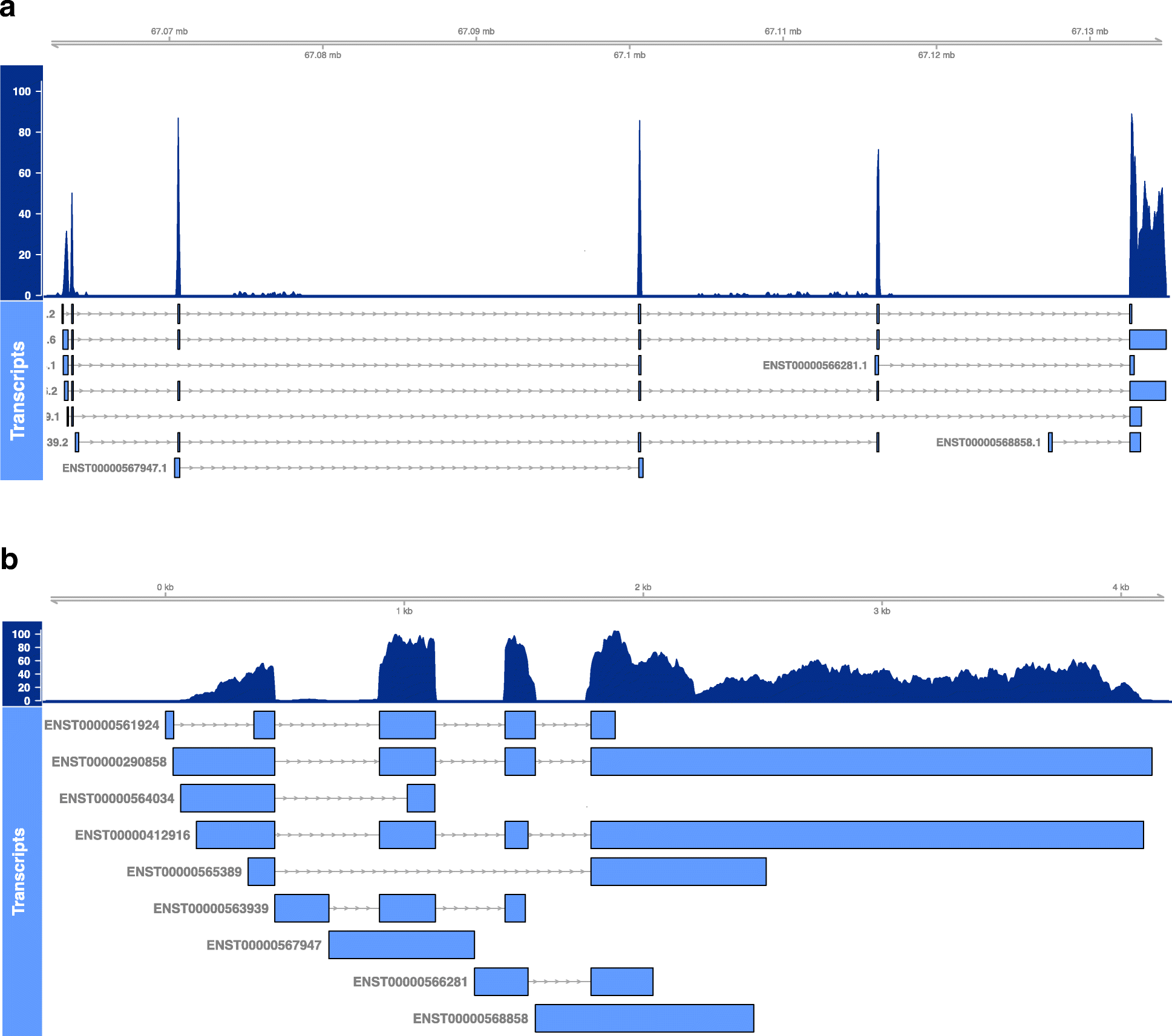1172x1036 pixels.
Task: Click the long last exon of ENST00000290858
Action: pyautogui.click(x=871, y=761)
